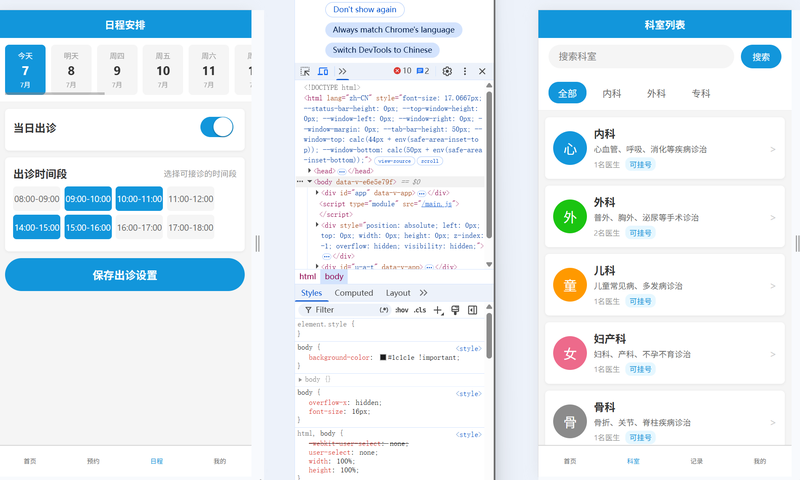This screenshot has width=800, height=480.
Task: Select the 专科 category filter tab
Action: (x=701, y=93)
